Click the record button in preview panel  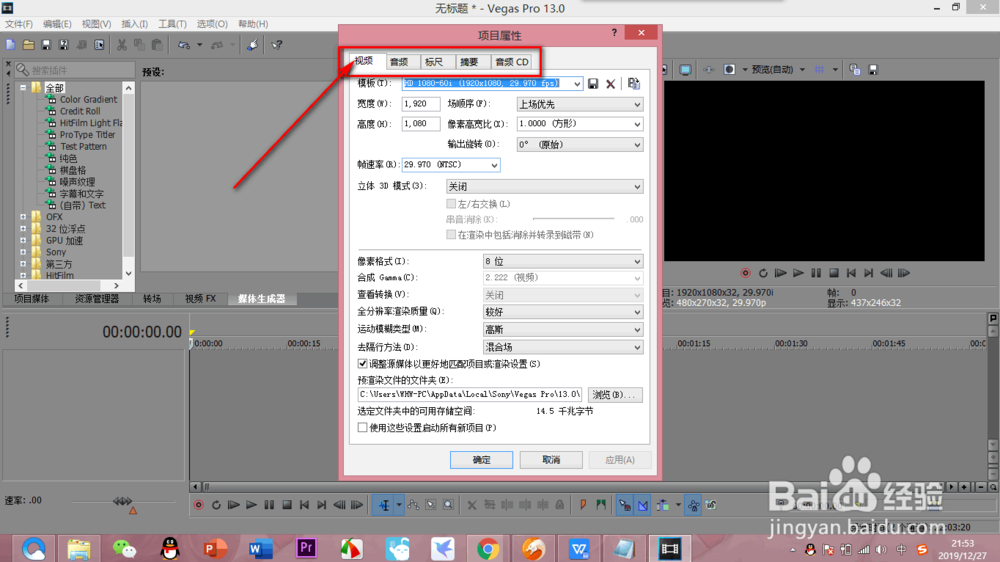click(745, 273)
